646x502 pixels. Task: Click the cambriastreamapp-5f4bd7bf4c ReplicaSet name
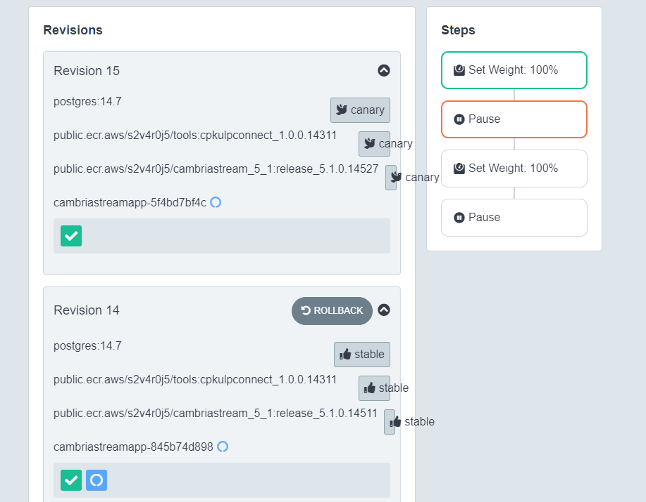[130, 202]
